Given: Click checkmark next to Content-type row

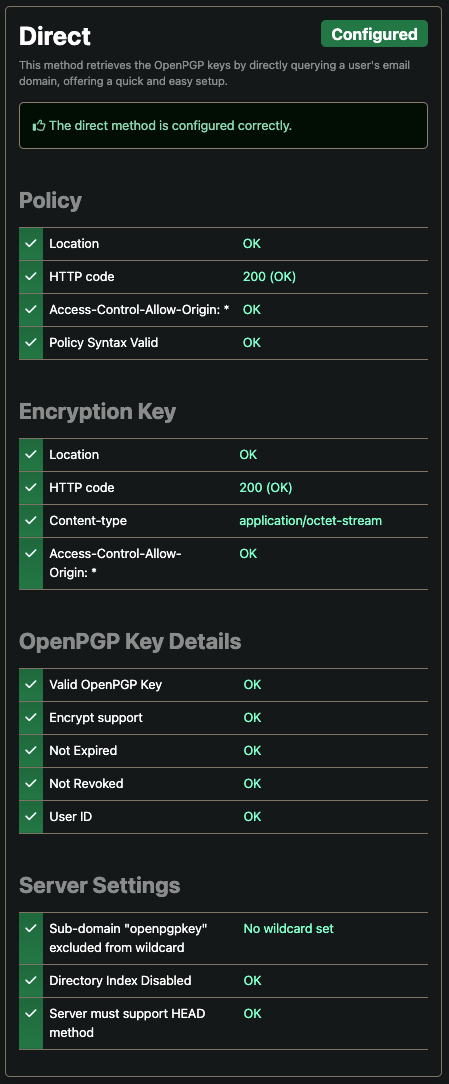Looking at the screenshot, I should pyautogui.click(x=30, y=521).
